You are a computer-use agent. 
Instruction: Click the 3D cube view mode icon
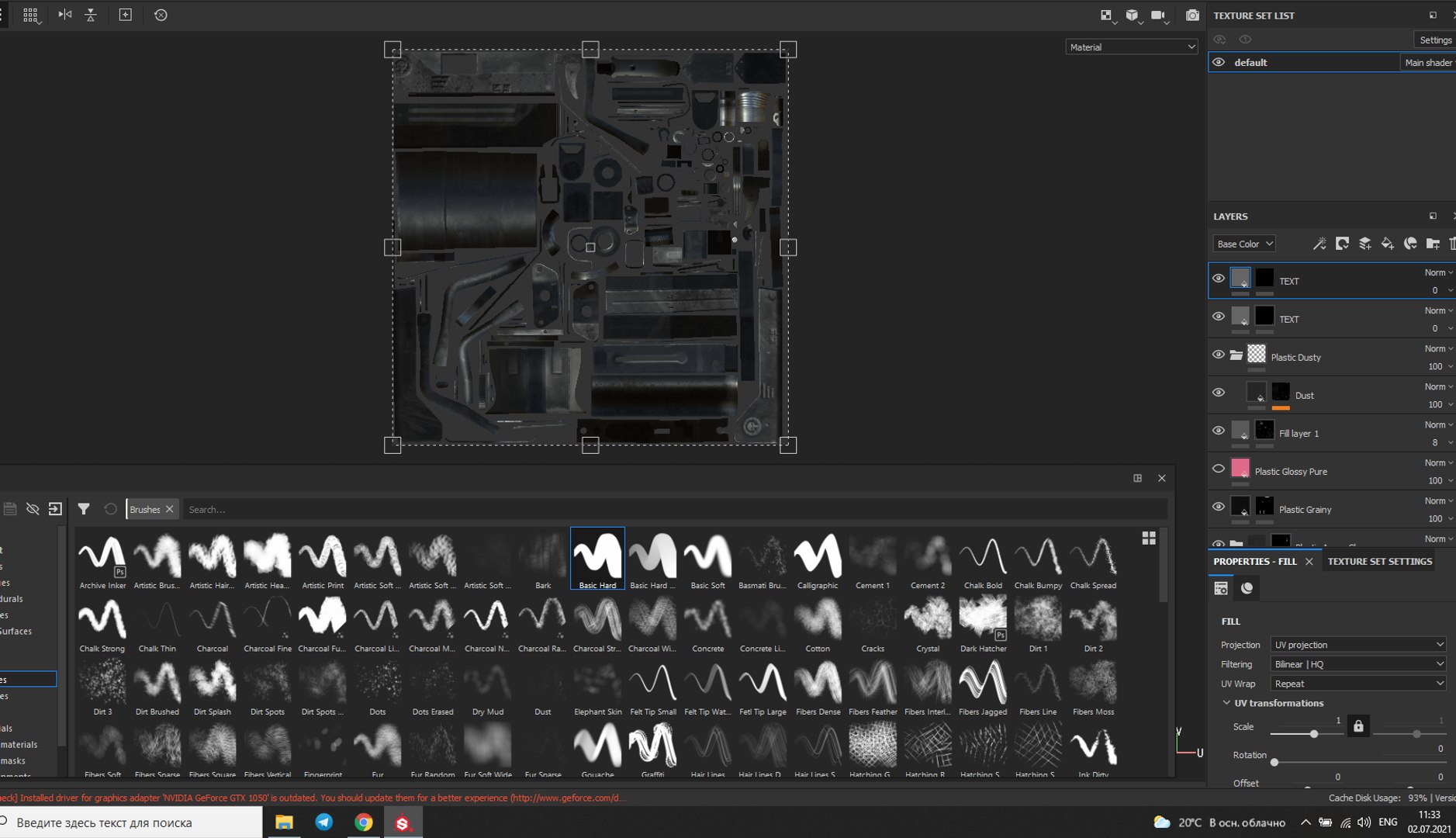pyautogui.click(x=1132, y=15)
